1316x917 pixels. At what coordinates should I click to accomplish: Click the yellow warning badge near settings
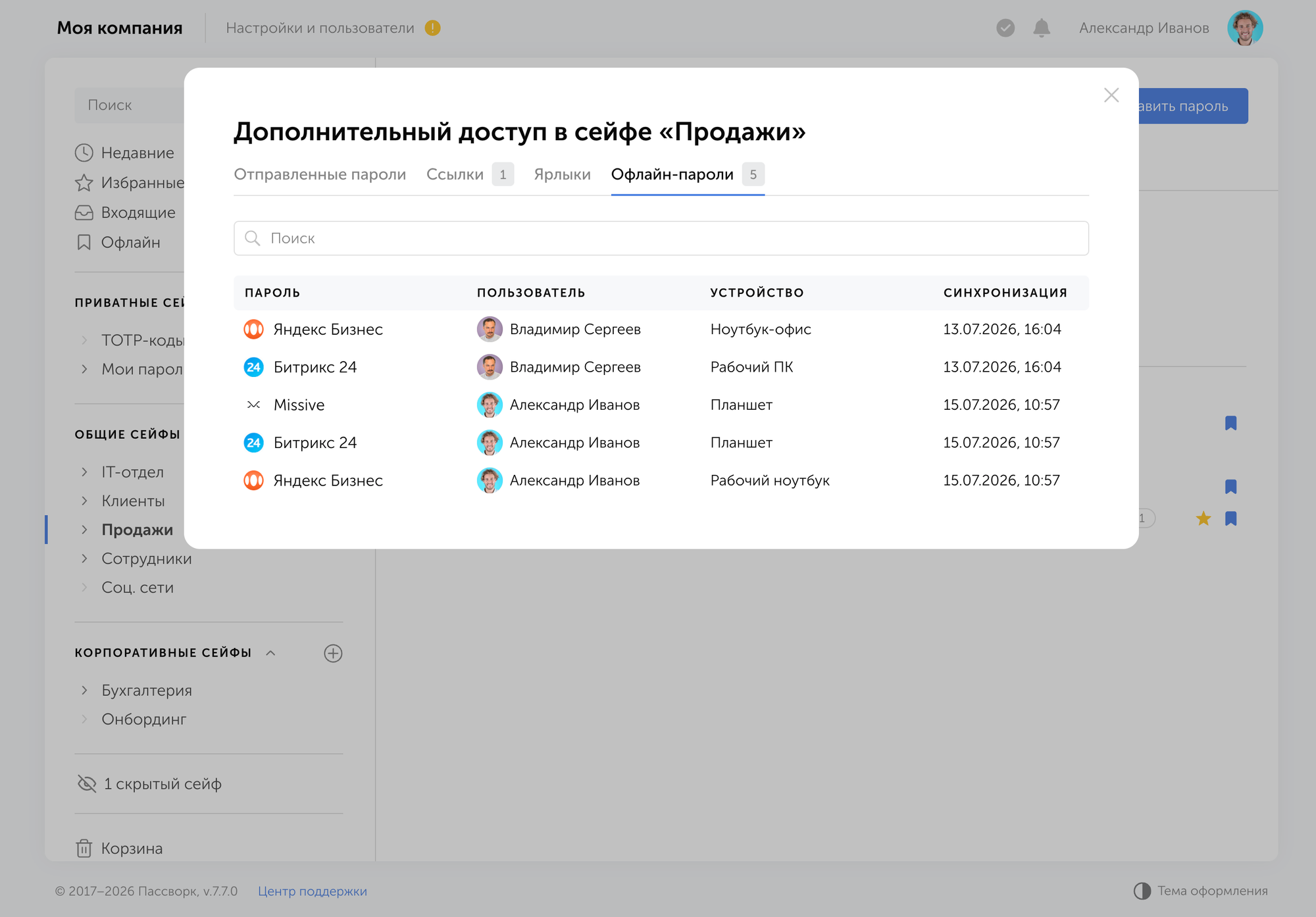[432, 28]
